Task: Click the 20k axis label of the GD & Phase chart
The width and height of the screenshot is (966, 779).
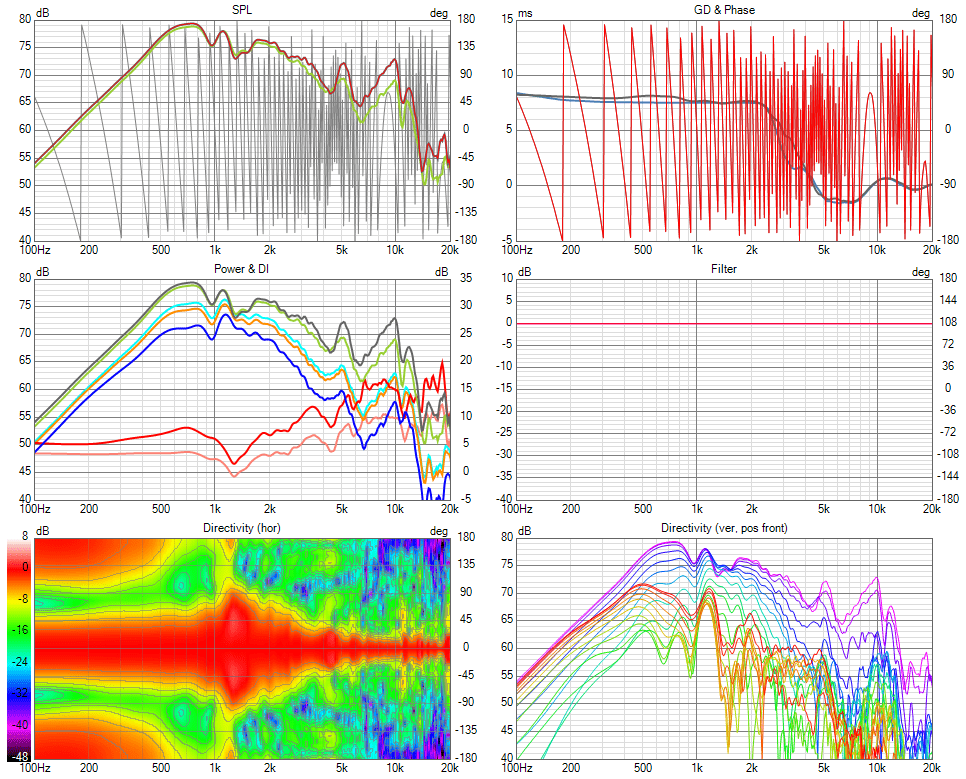Action: click(932, 250)
